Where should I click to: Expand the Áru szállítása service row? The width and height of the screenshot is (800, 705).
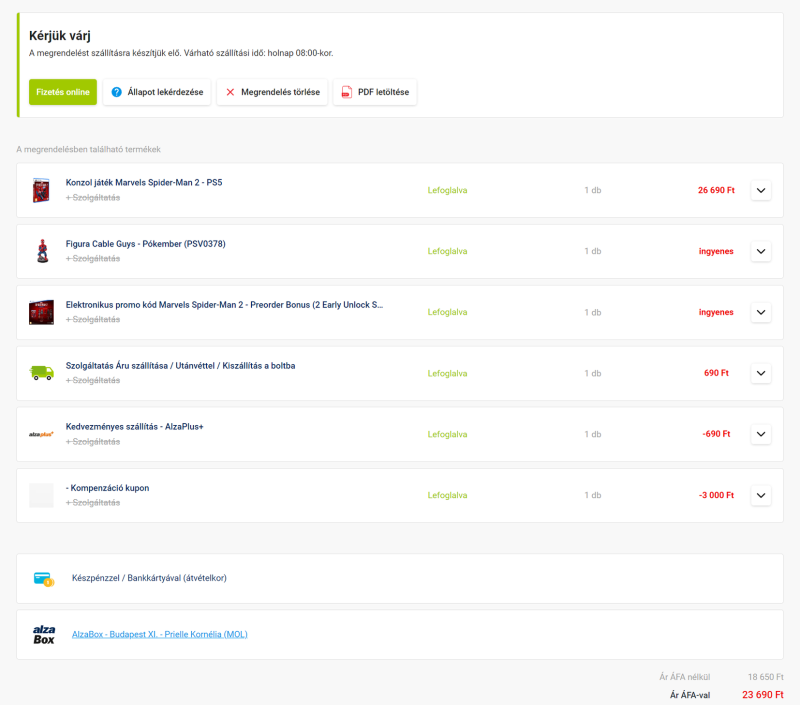(761, 373)
